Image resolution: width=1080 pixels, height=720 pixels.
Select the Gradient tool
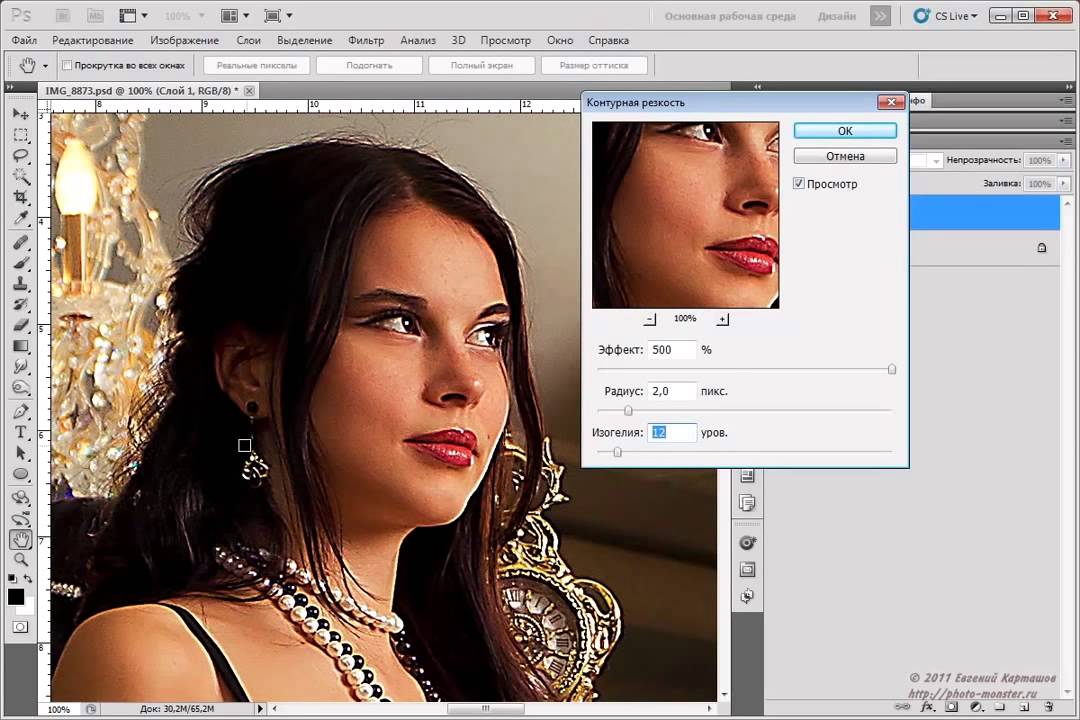tap(20, 346)
